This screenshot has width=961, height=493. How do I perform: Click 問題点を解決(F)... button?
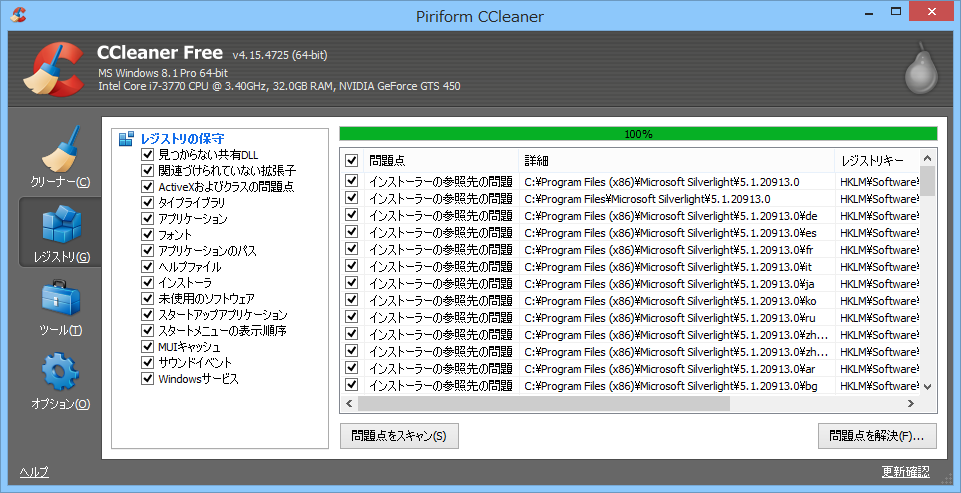coord(877,436)
